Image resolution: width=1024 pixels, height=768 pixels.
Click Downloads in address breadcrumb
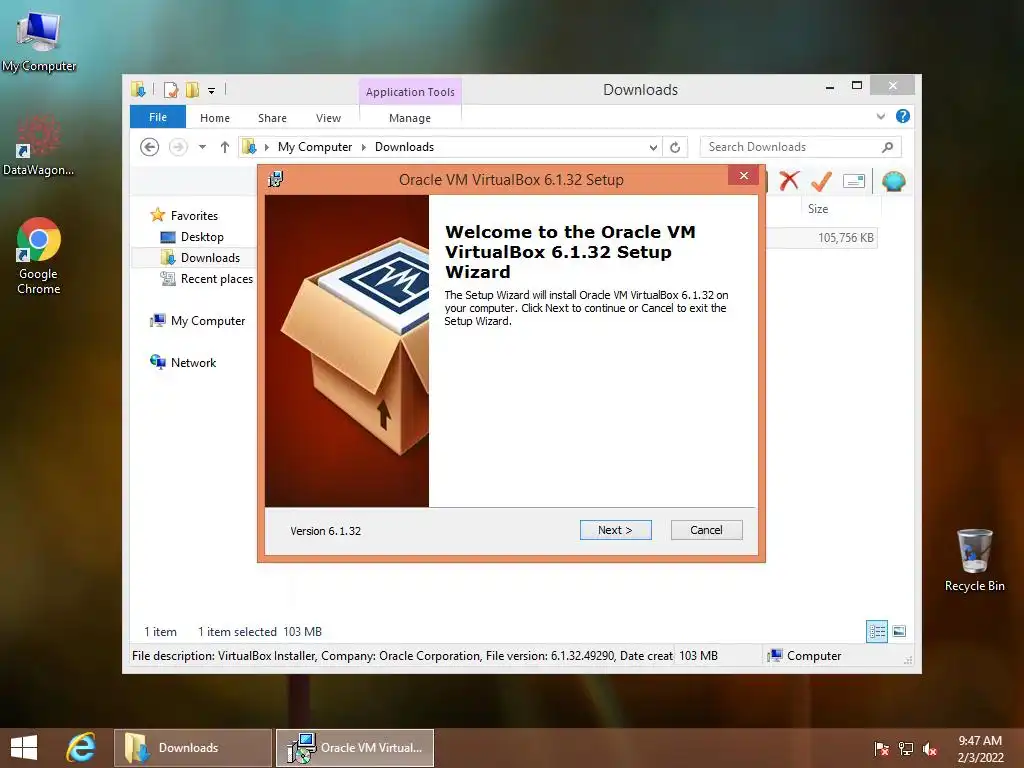(x=404, y=147)
